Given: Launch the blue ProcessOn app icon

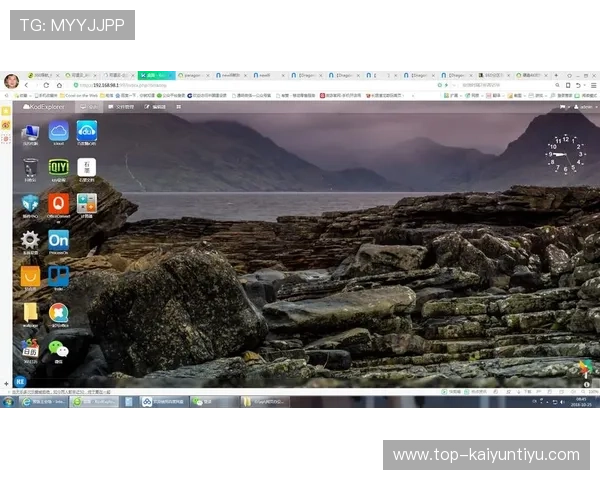Looking at the screenshot, I should click(58, 240).
